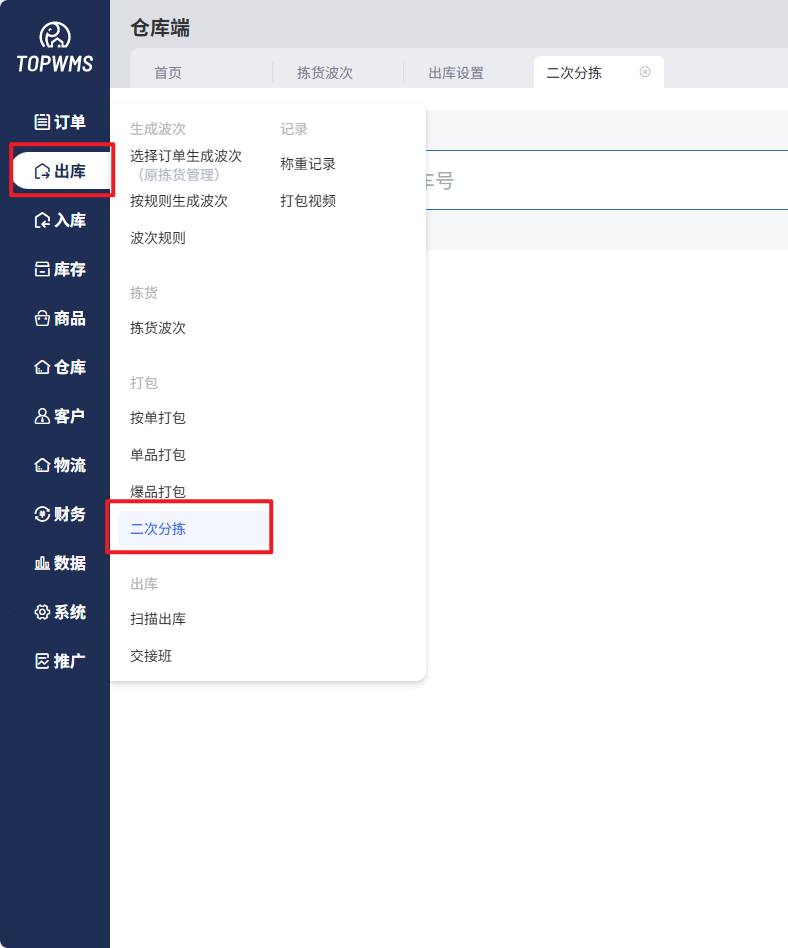Viewport: 788px width, 948px height.
Task: Open the 仓库 sidebar icon
Action: pos(42,367)
